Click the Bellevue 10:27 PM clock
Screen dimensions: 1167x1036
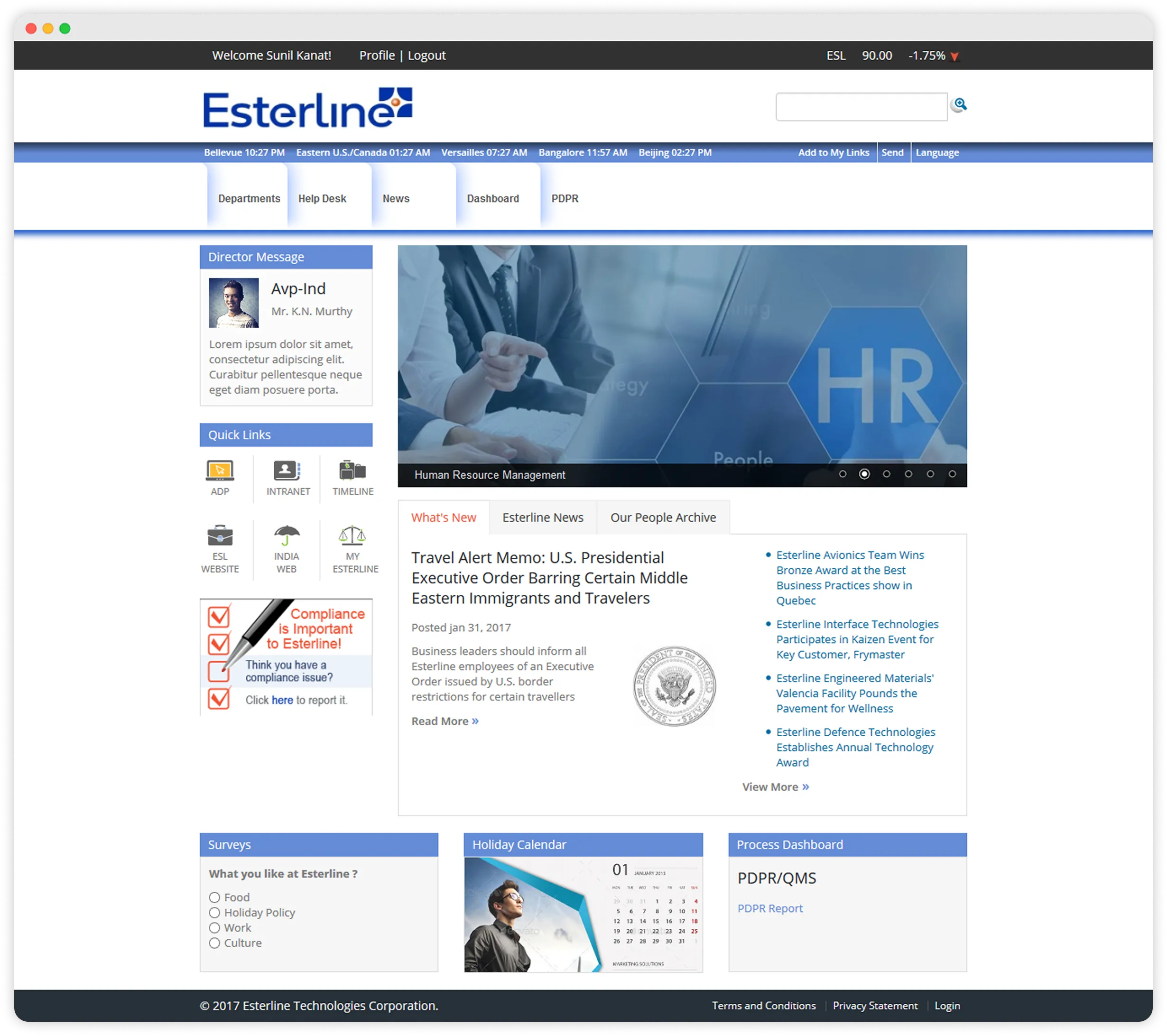tap(244, 153)
